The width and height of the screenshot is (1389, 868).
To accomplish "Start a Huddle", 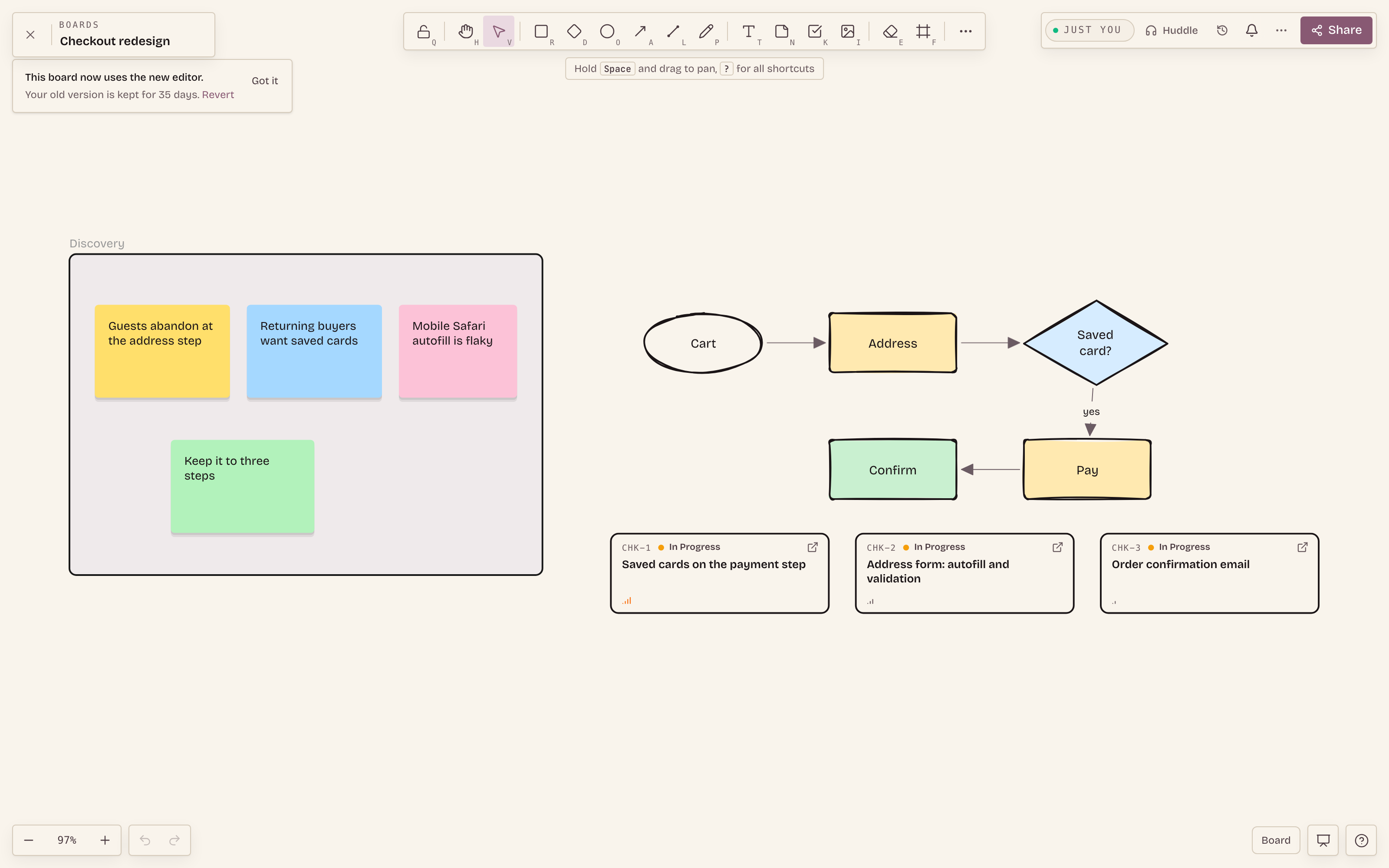I will point(1172,30).
